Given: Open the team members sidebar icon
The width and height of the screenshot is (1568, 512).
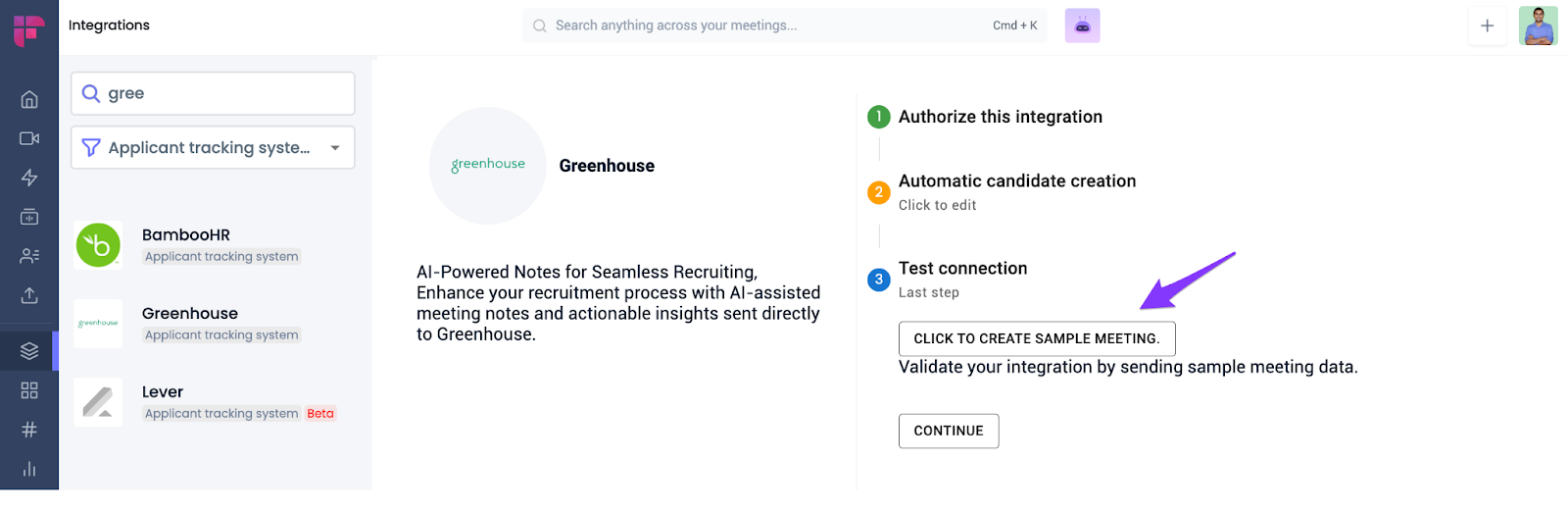Looking at the screenshot, I should coord(29,256).
